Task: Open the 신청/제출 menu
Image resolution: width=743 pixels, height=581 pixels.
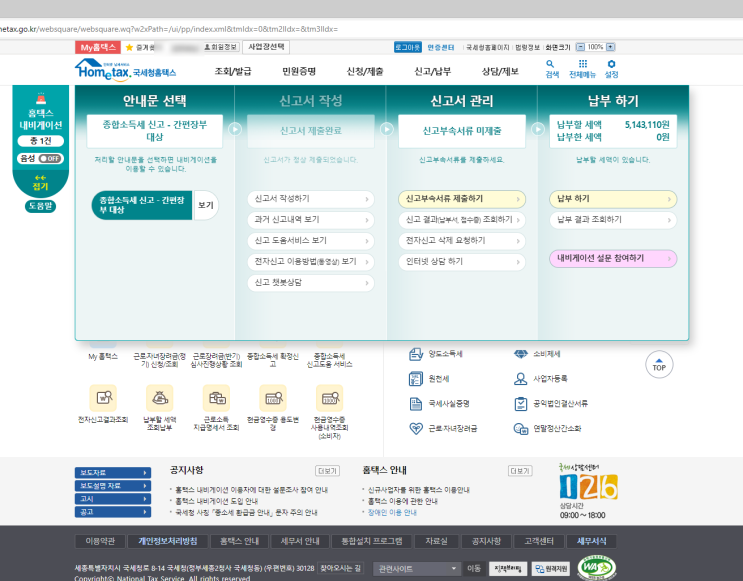Action: pos(365,72)
